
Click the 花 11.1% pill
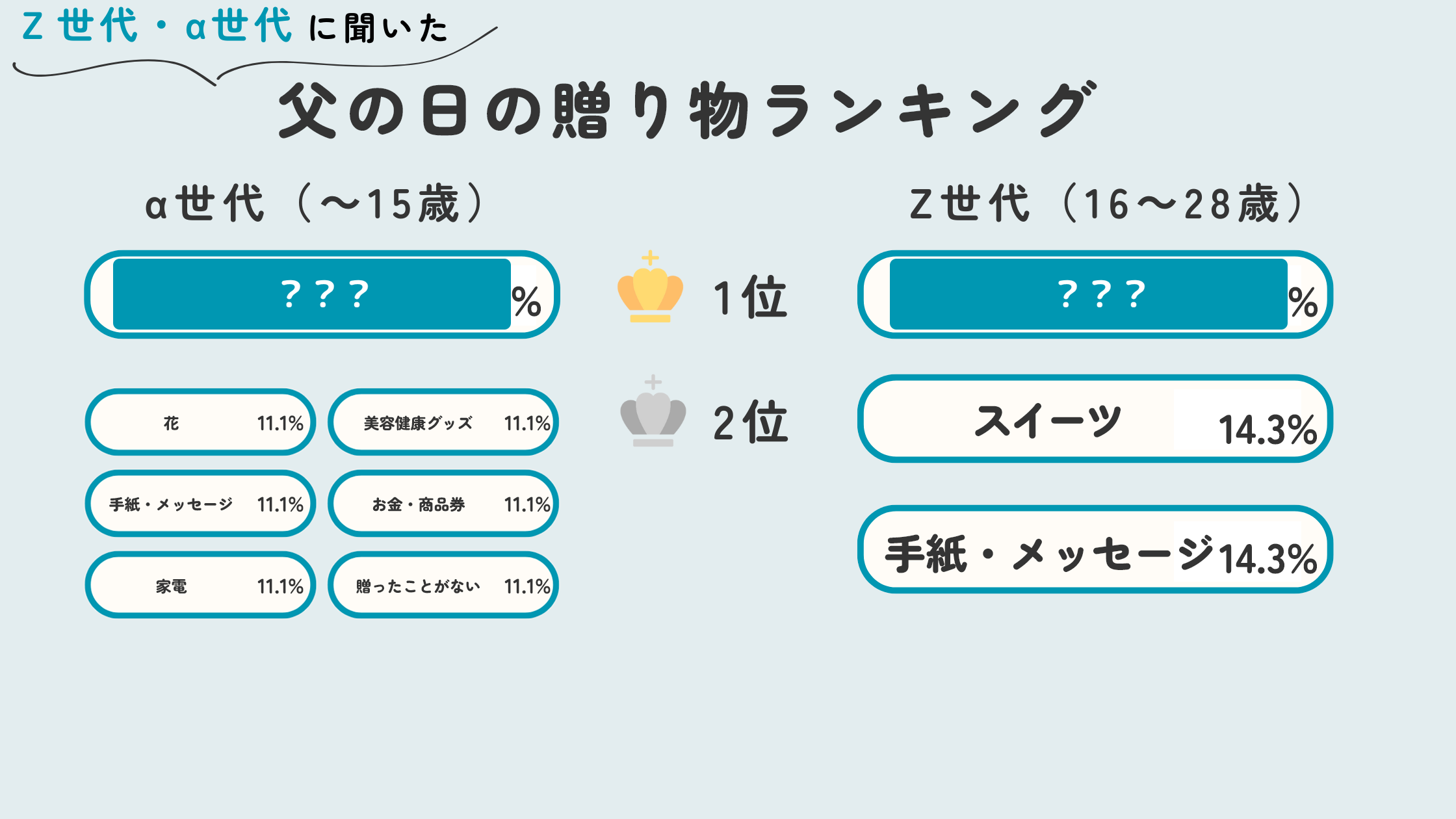(x=200, y=422)
